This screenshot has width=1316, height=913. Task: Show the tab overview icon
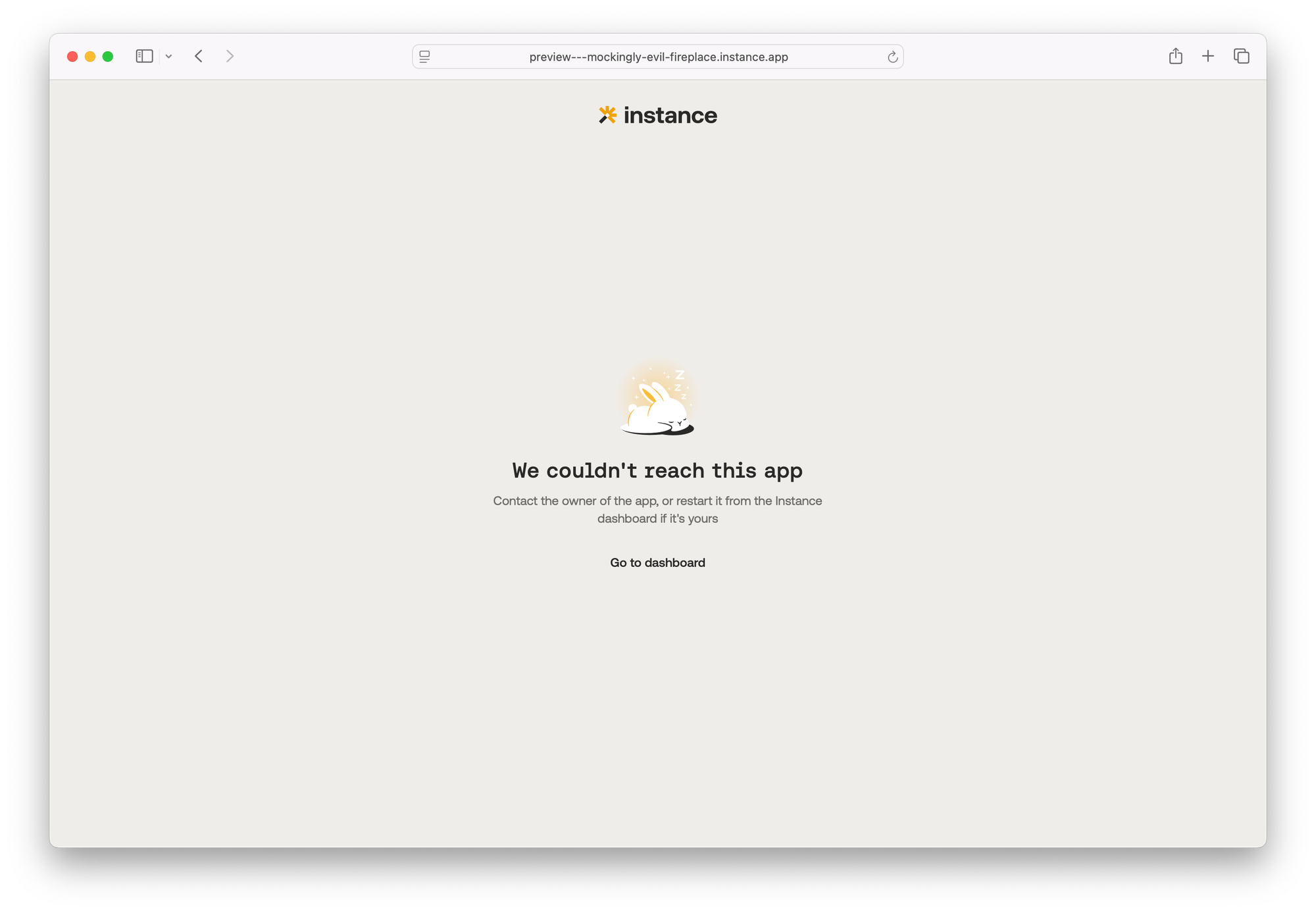click(1241, 57)
